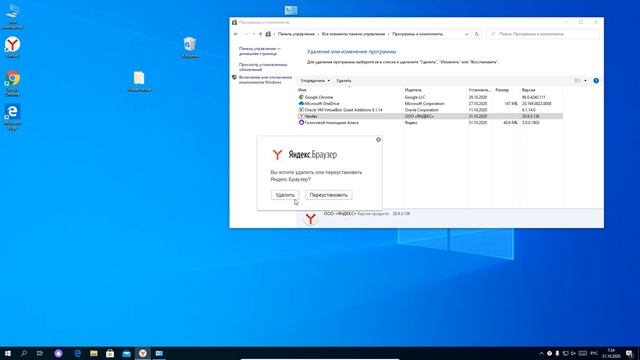Open the blue help icon
The image size is (640, 360).
[596, 81]
